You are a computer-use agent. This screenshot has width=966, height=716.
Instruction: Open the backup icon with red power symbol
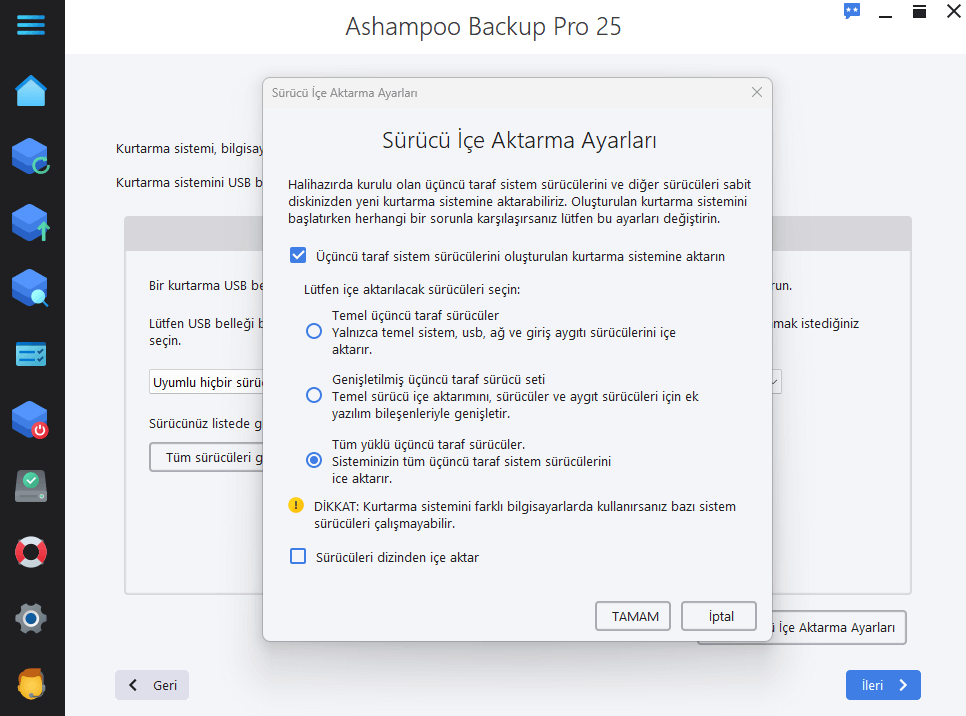coord(31,420)
